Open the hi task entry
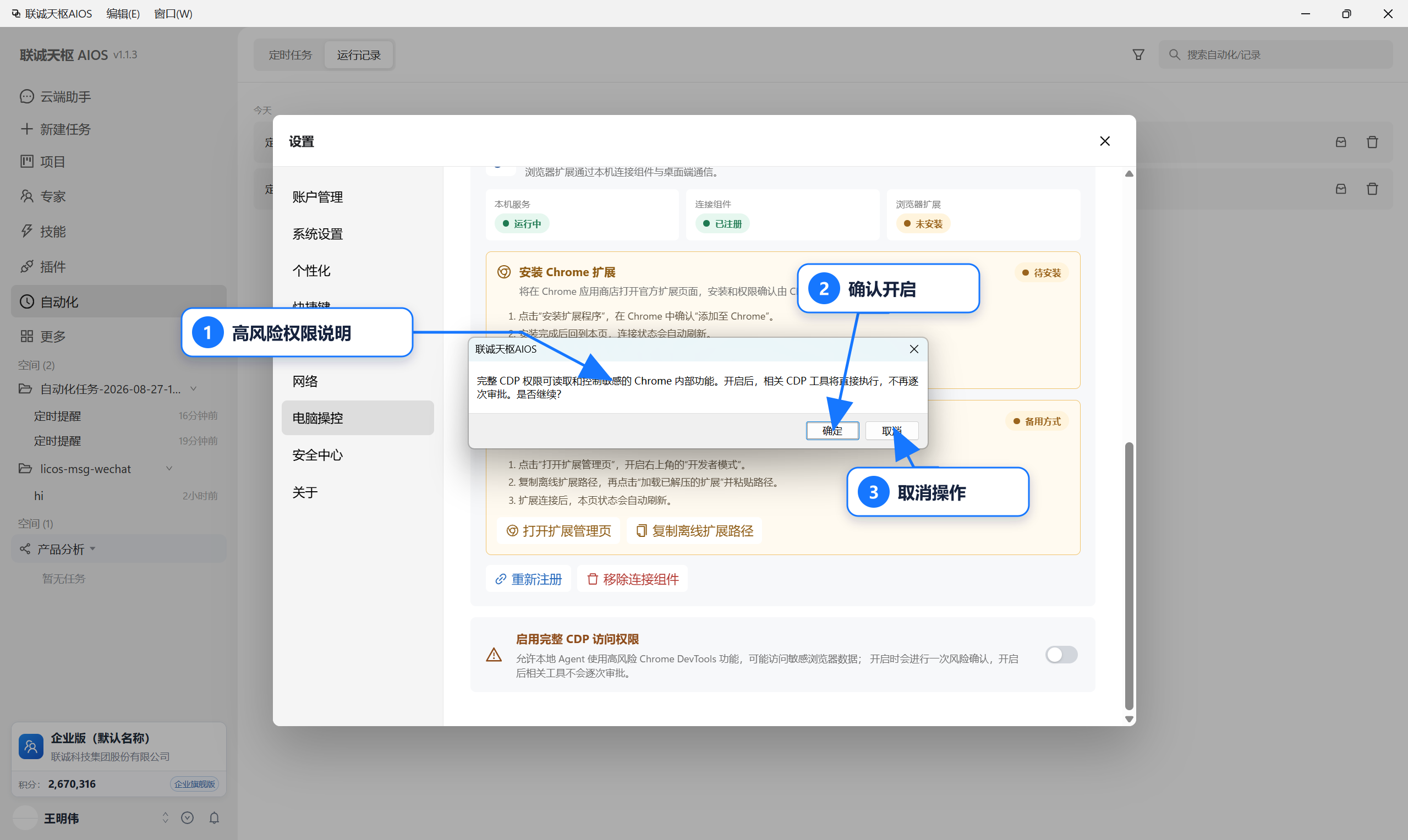Image resolution: width=1408 pixels, height=840 pixels. pos(119,495)
